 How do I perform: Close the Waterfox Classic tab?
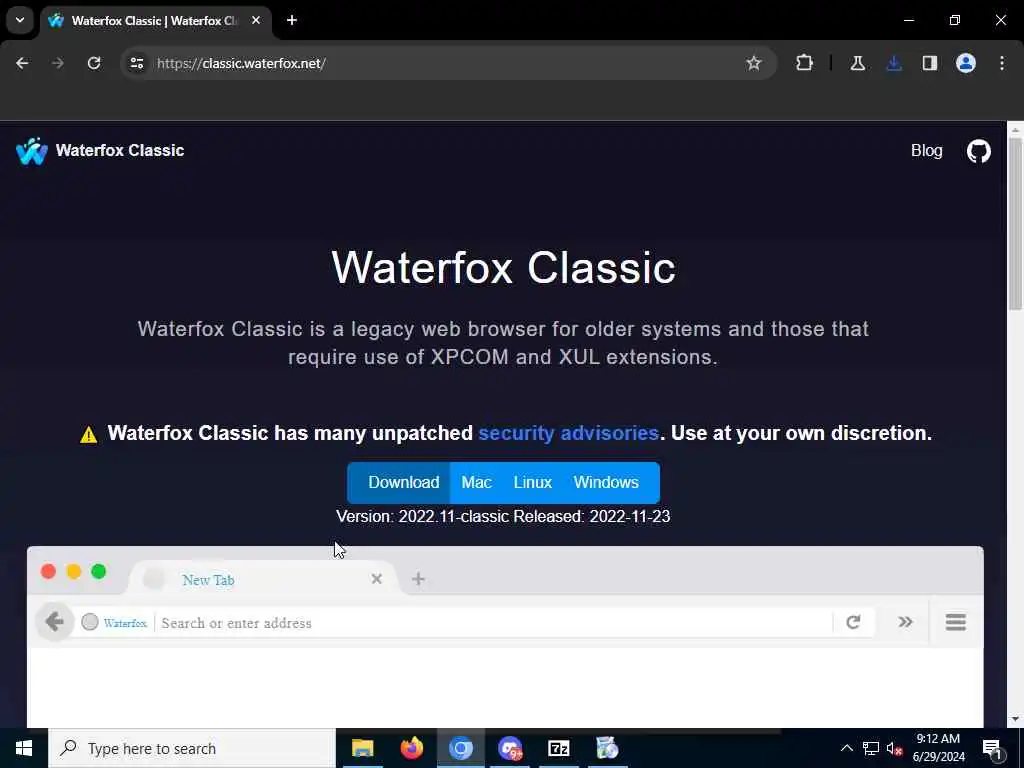point(256,20)
